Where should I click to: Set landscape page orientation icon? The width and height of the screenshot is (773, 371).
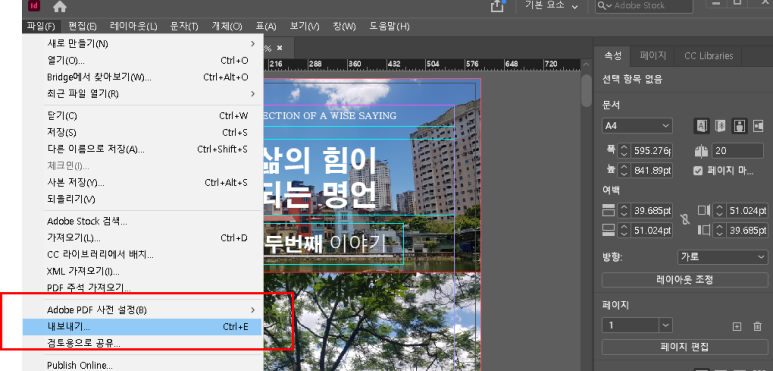[x=758, y=126]
